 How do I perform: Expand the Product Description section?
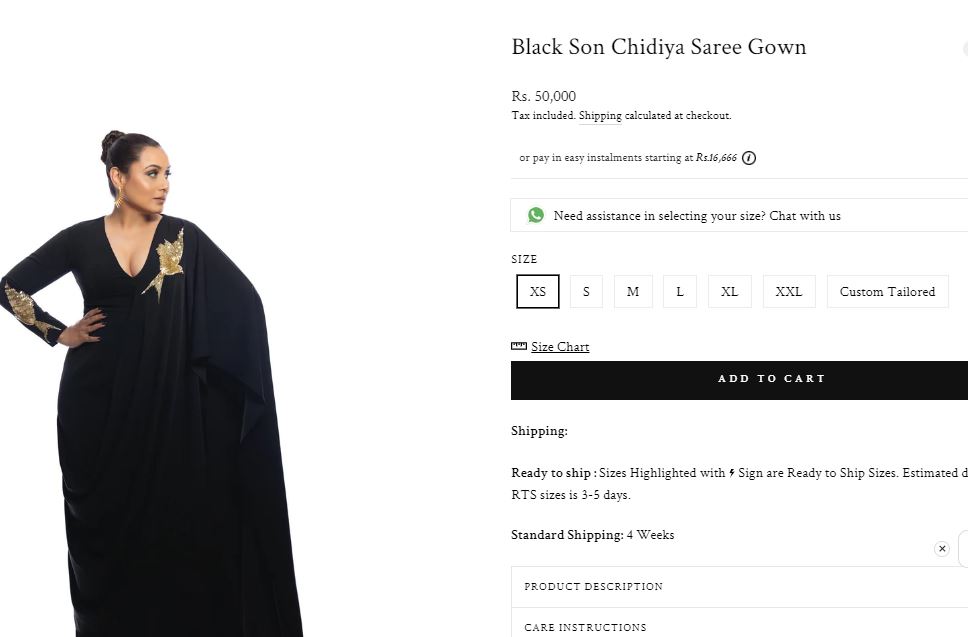tap(593, 586)
